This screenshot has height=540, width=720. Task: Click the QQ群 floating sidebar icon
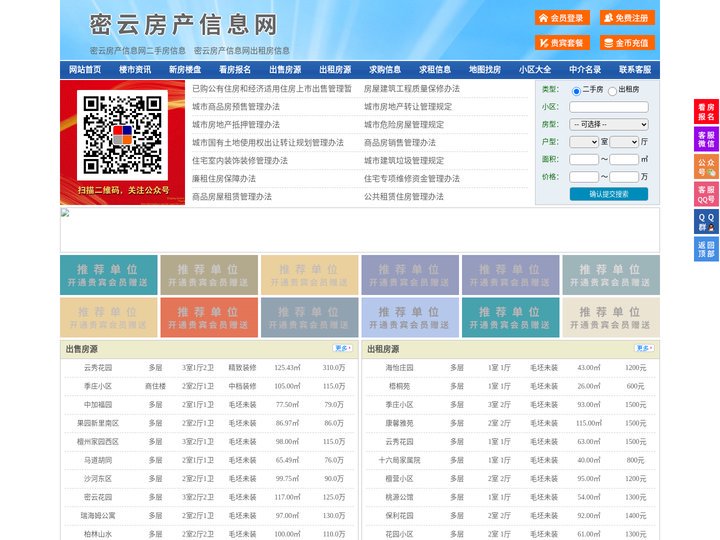(x=706, y=222)
